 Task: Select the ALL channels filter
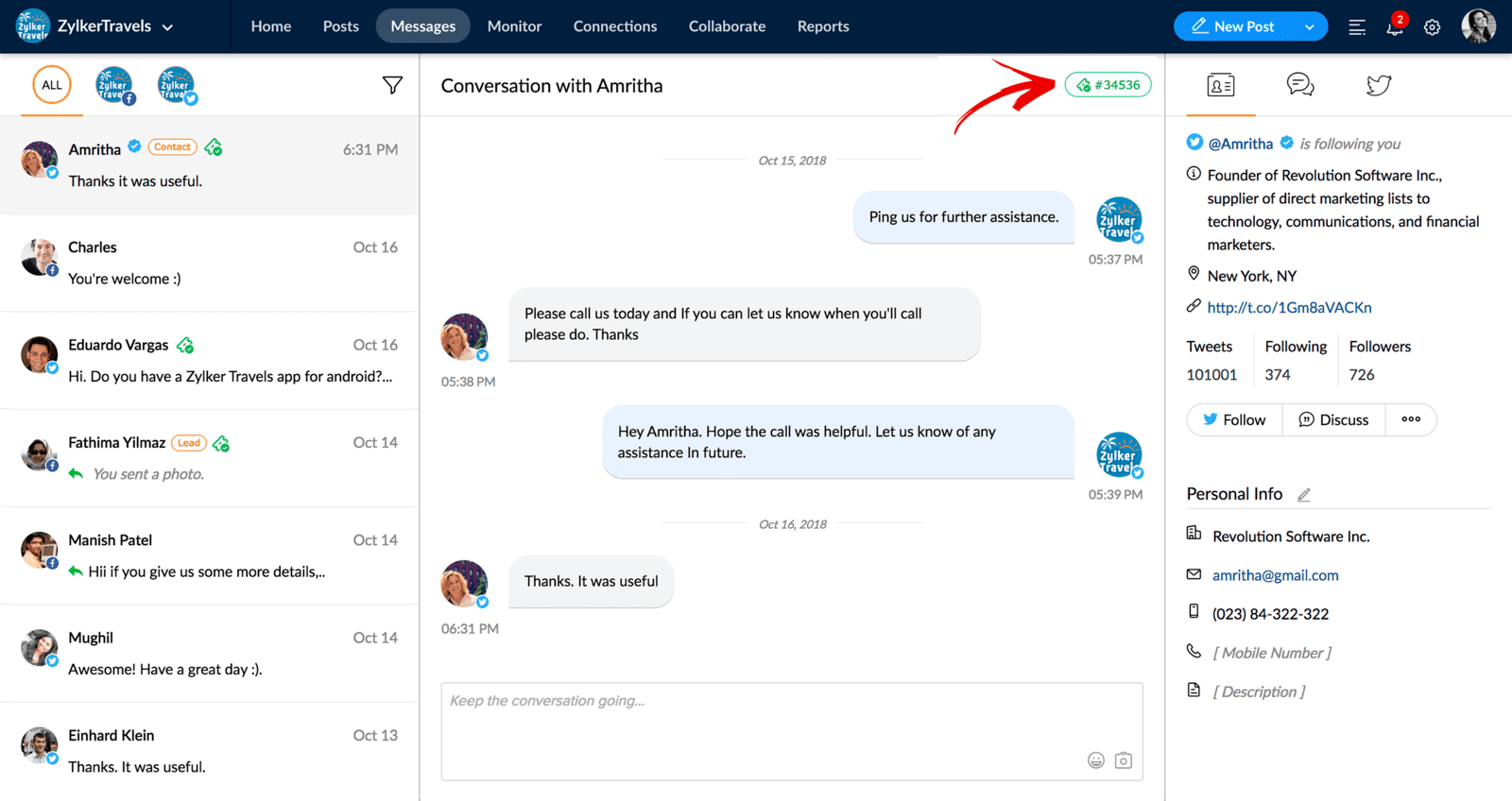click(52, 85)
